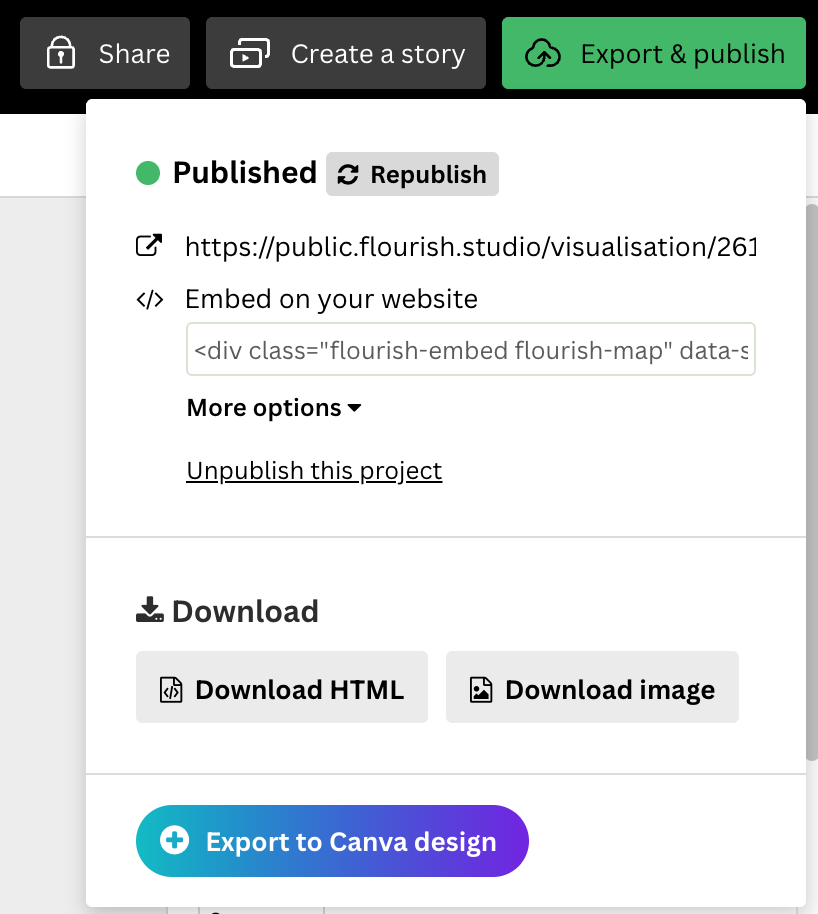Click the external link icon beside the URL
This screenshot has width=818, height=914.
[149, 246]
